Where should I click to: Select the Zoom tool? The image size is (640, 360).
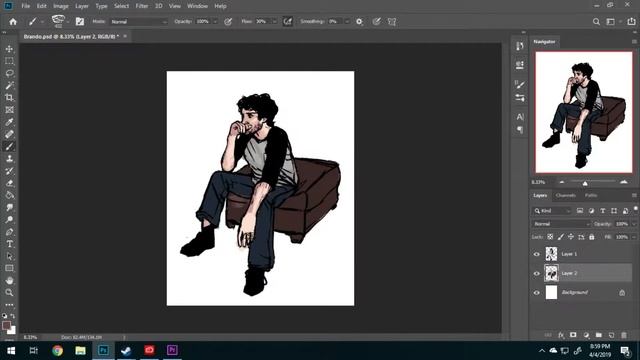(9, 293)
